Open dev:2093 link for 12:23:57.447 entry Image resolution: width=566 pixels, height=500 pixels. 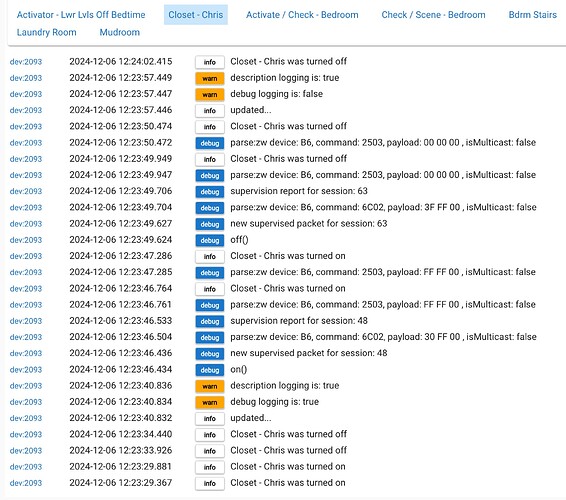[x=26, y=94]
